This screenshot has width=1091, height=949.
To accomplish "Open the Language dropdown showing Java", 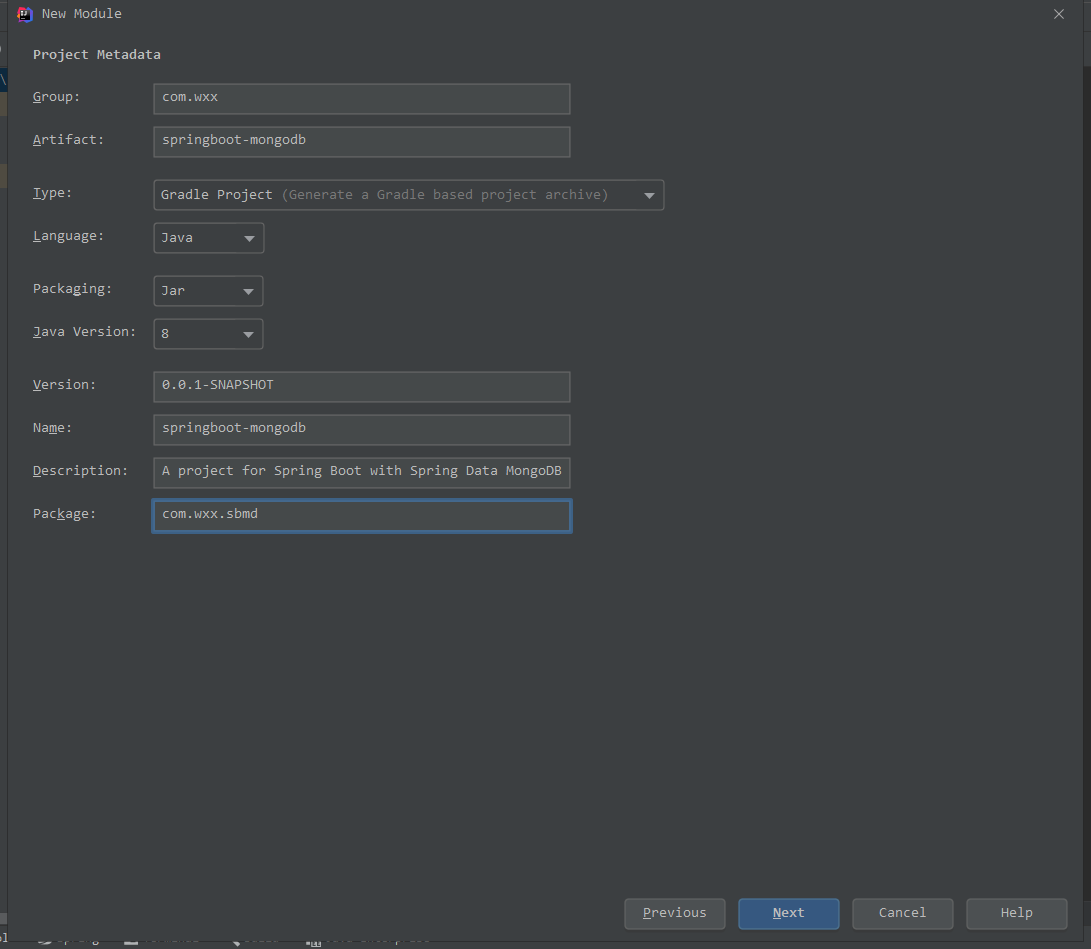I will (209, 238).
